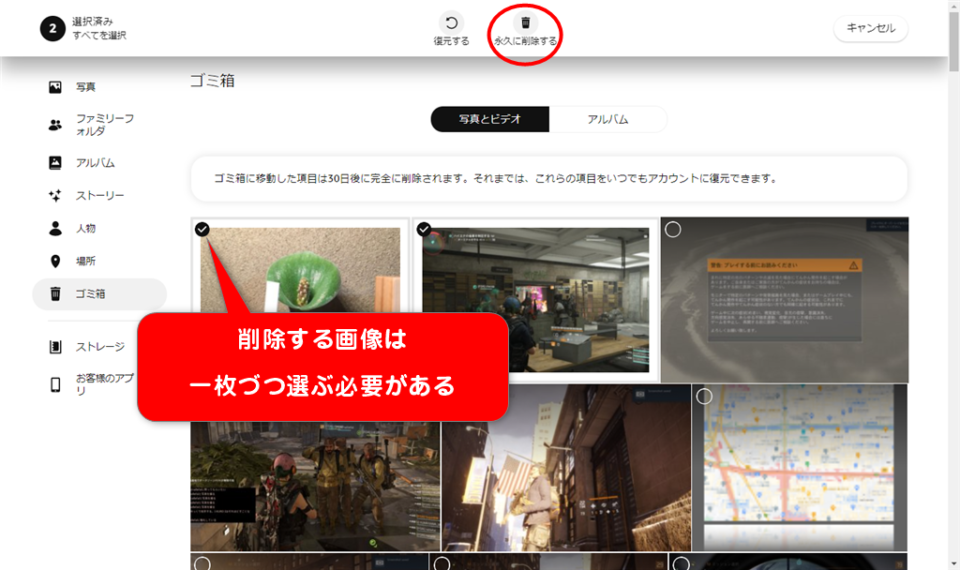Select the gray warning dialog screenshot
960x570 pixels.
673,230
